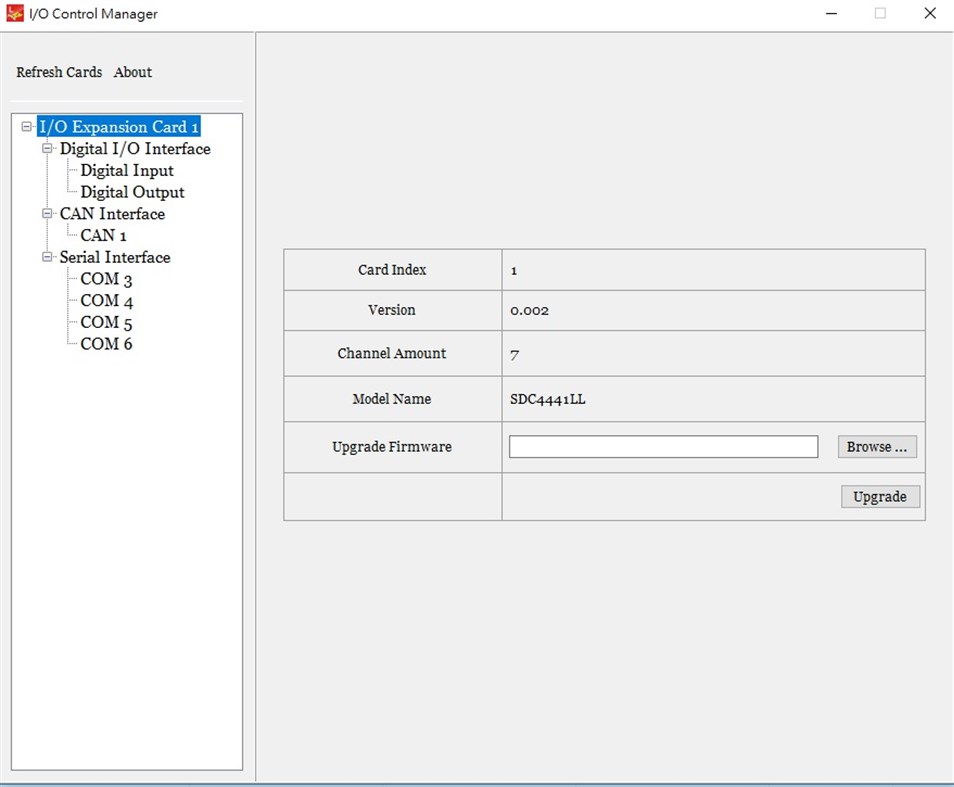Close the I/O Control Manager window
Viewport: 954px width, 787px height.
[x=930, y=13]
